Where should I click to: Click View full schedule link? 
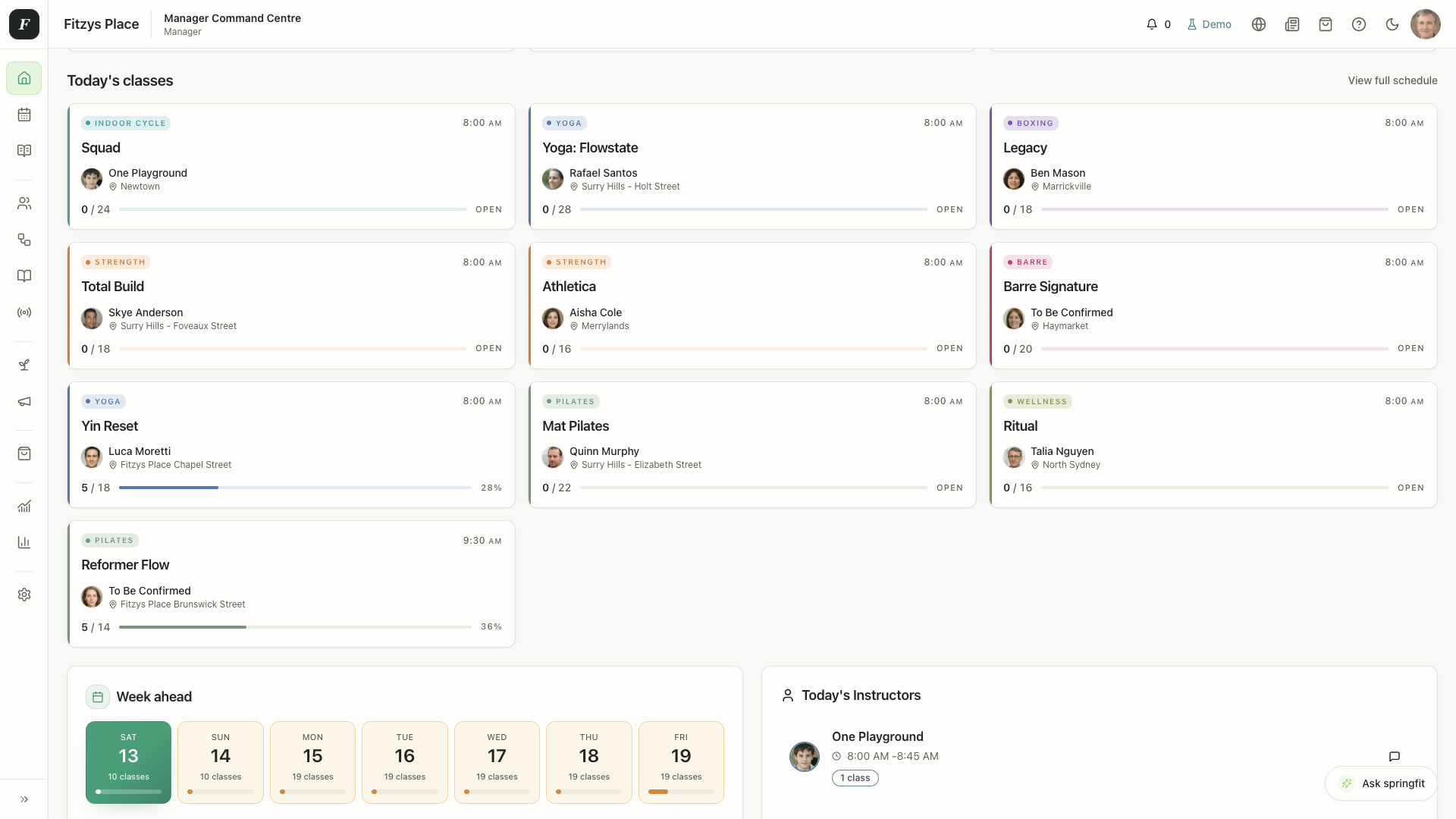tap(1392, 80)
